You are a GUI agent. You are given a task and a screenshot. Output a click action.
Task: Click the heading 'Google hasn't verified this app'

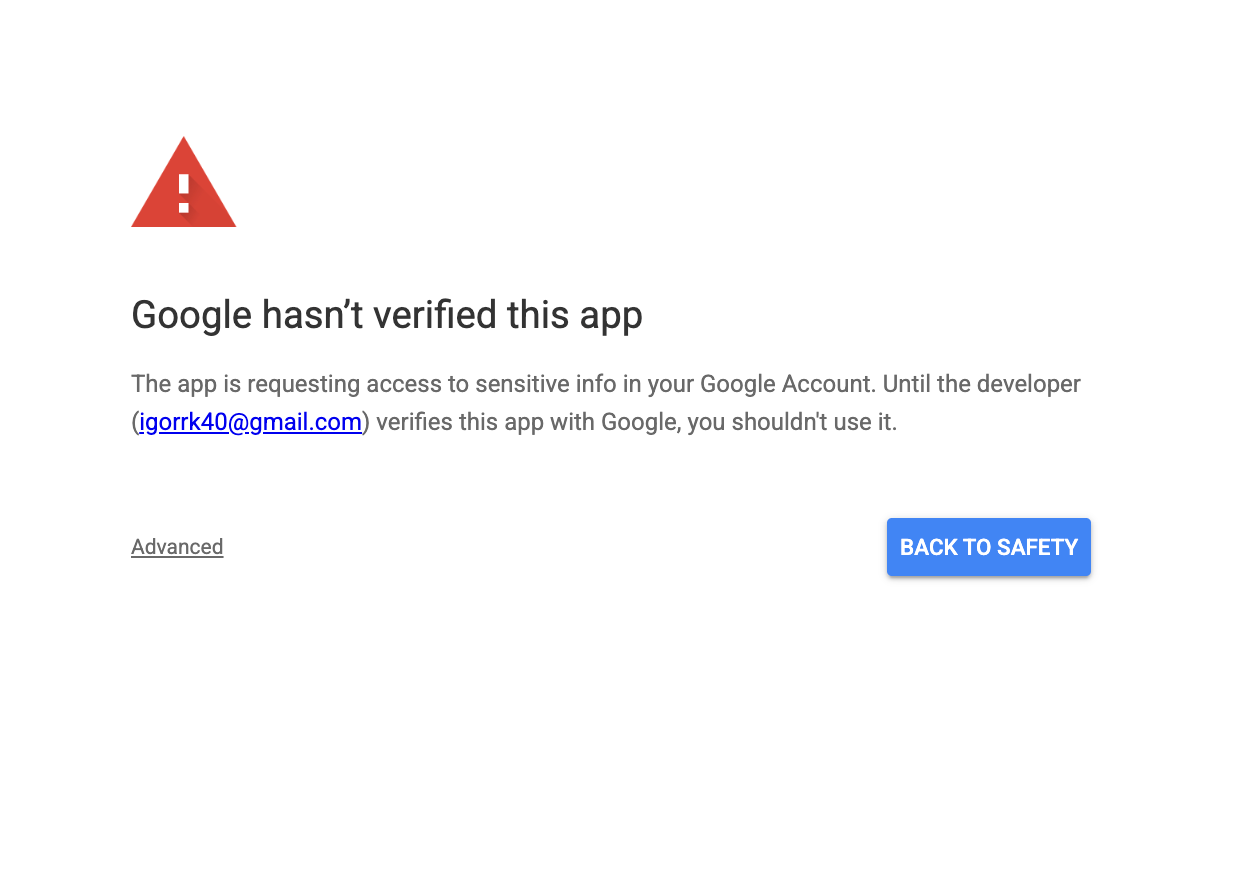click(x=387, y=315)
